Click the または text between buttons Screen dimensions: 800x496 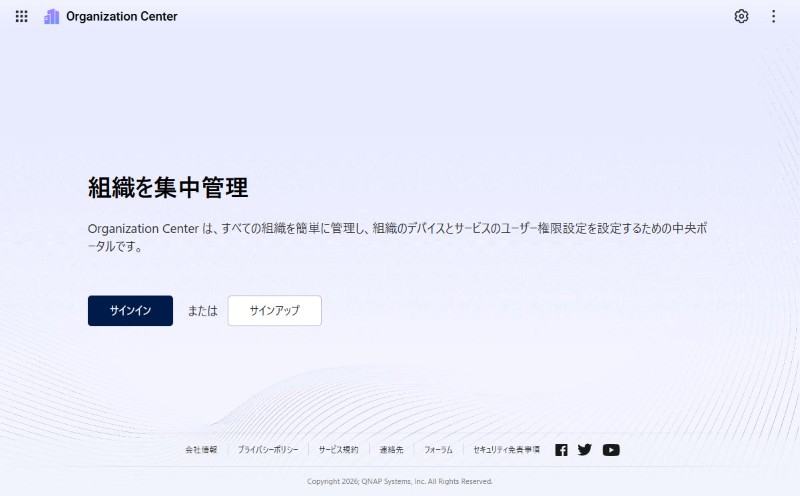202,311
